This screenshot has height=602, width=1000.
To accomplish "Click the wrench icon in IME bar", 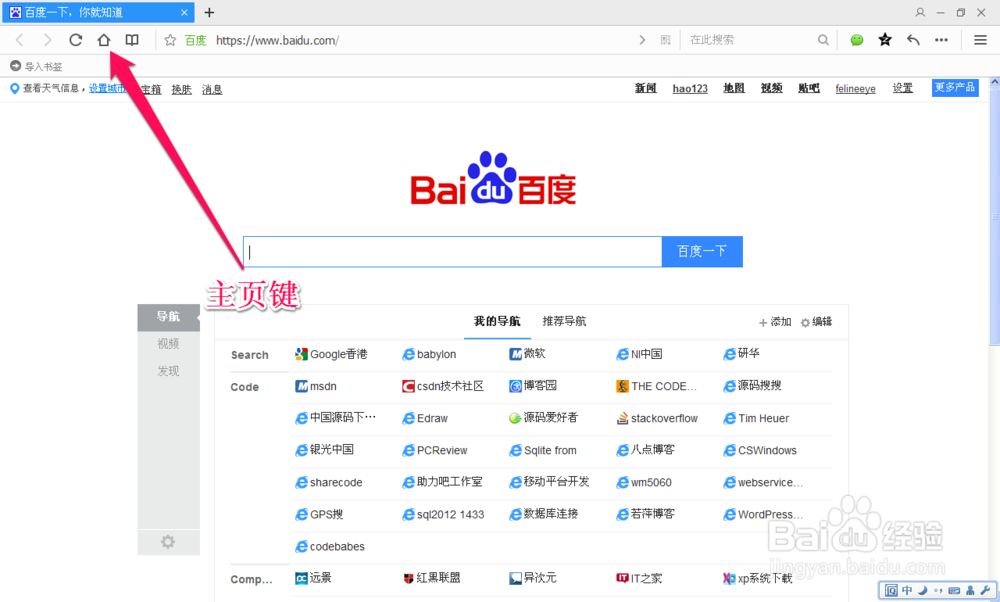I will [x=985, y=591].
